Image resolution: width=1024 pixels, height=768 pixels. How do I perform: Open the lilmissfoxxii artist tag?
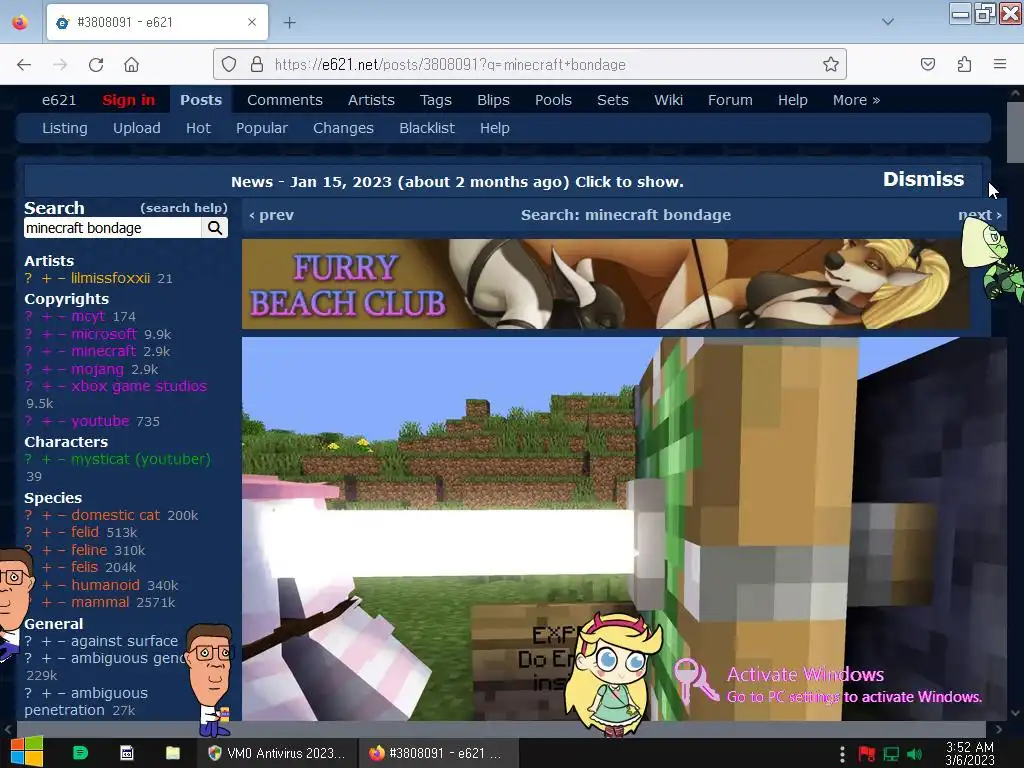click(110, 278)
